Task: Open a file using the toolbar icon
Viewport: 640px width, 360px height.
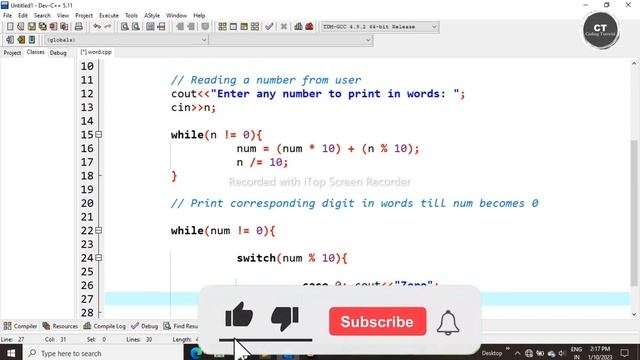Action: click(21, 27)
